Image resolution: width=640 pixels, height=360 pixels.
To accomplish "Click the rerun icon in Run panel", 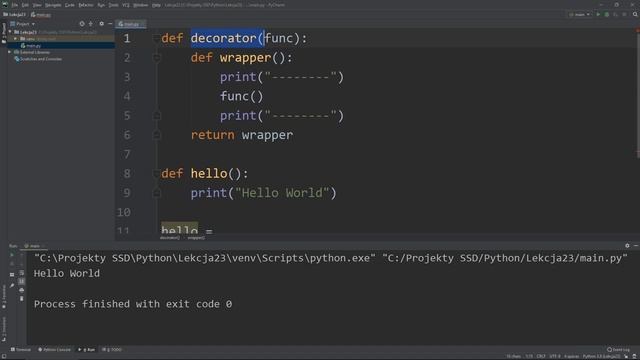I will click(x=12, y=255).
